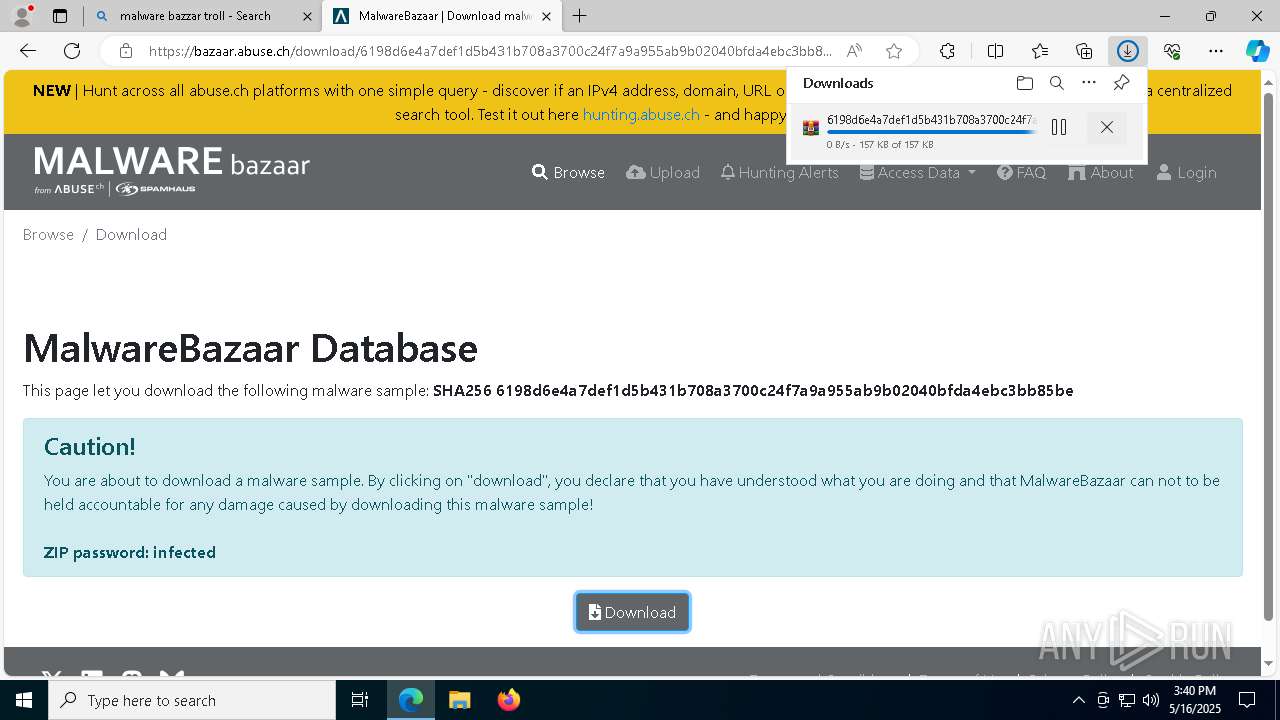Add this page to favorites star
Image resolution: width=1280 pixels, height=720 pixels.
(894, 51)
